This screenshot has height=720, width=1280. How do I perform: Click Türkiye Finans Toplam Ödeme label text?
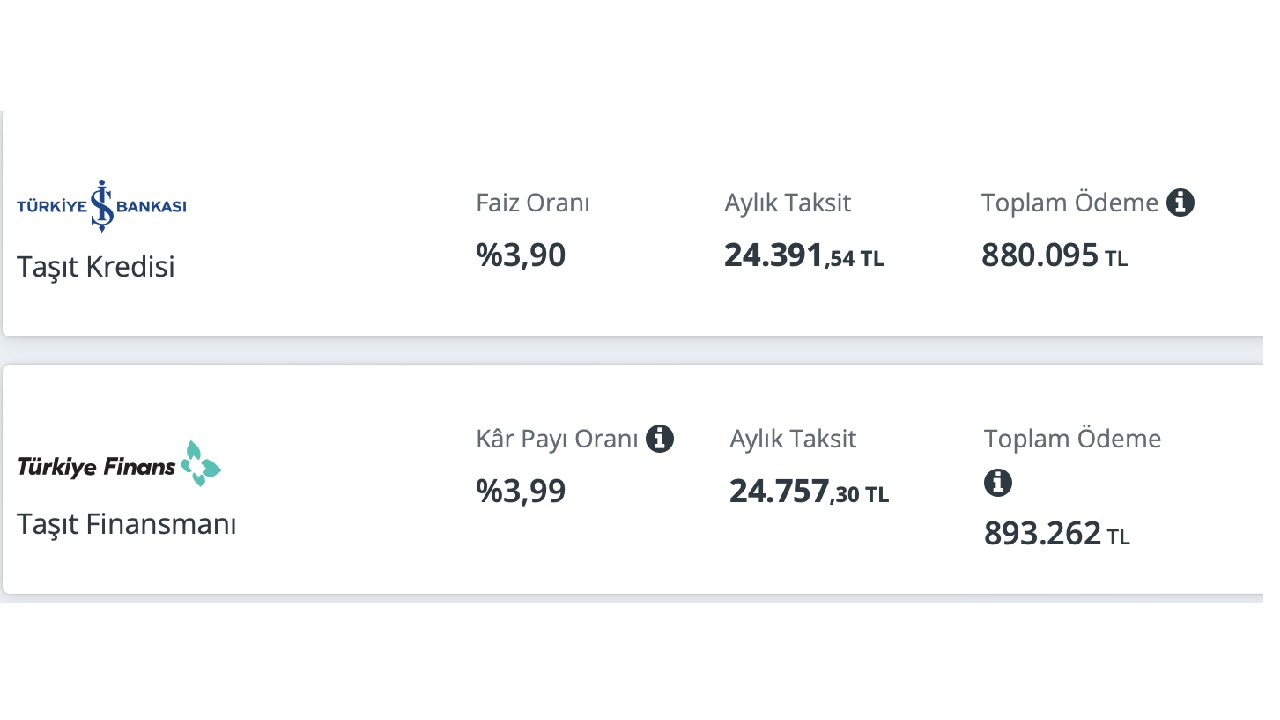pos(1073,438)
